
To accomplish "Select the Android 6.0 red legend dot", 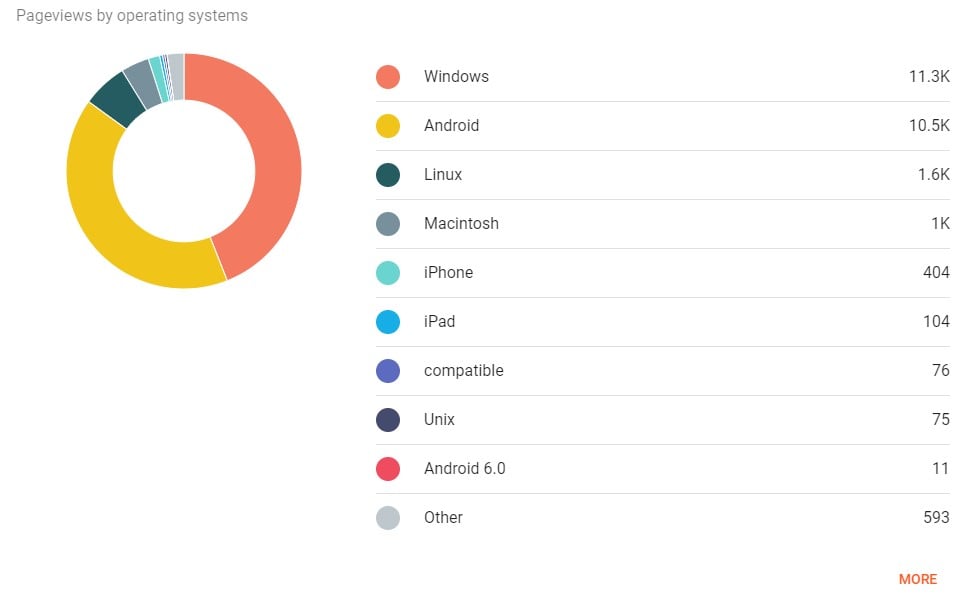I will (x=388, y=469).
